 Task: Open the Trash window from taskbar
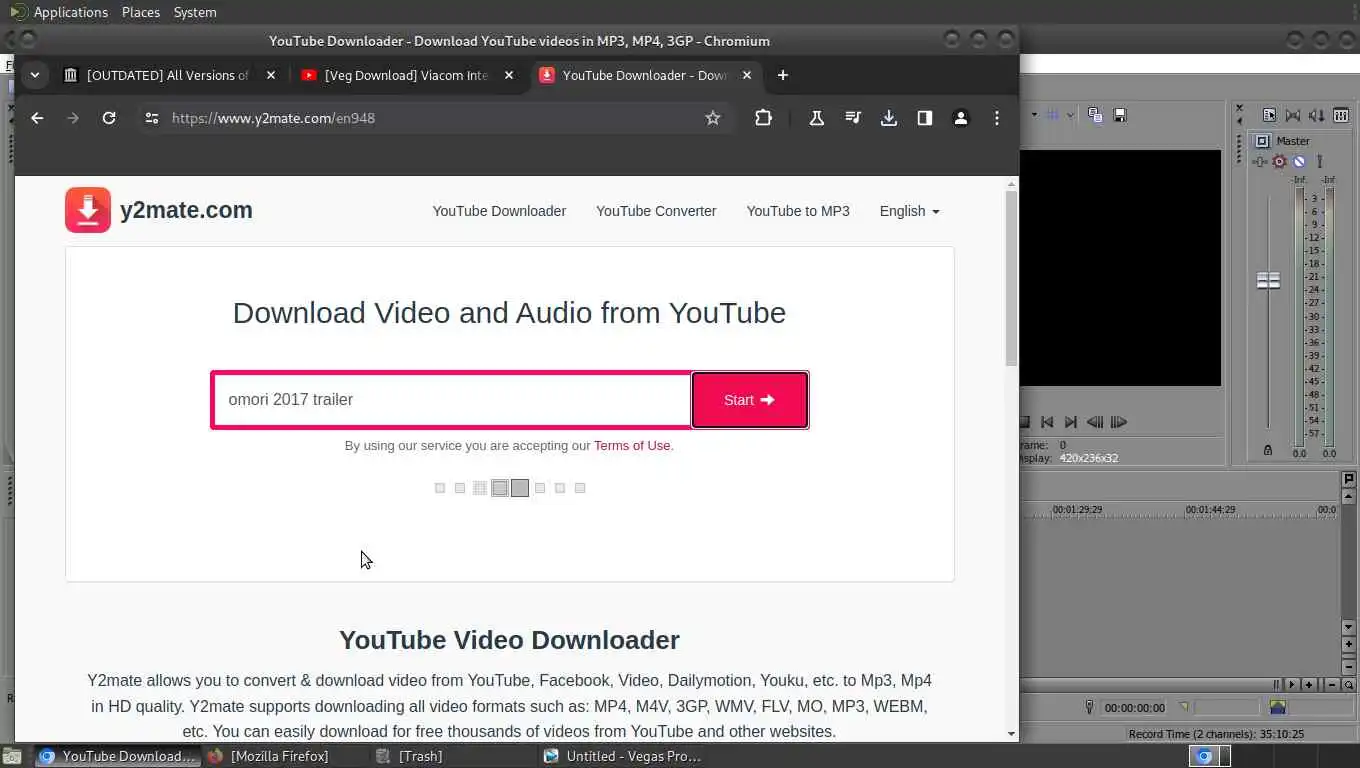point(420,756)
